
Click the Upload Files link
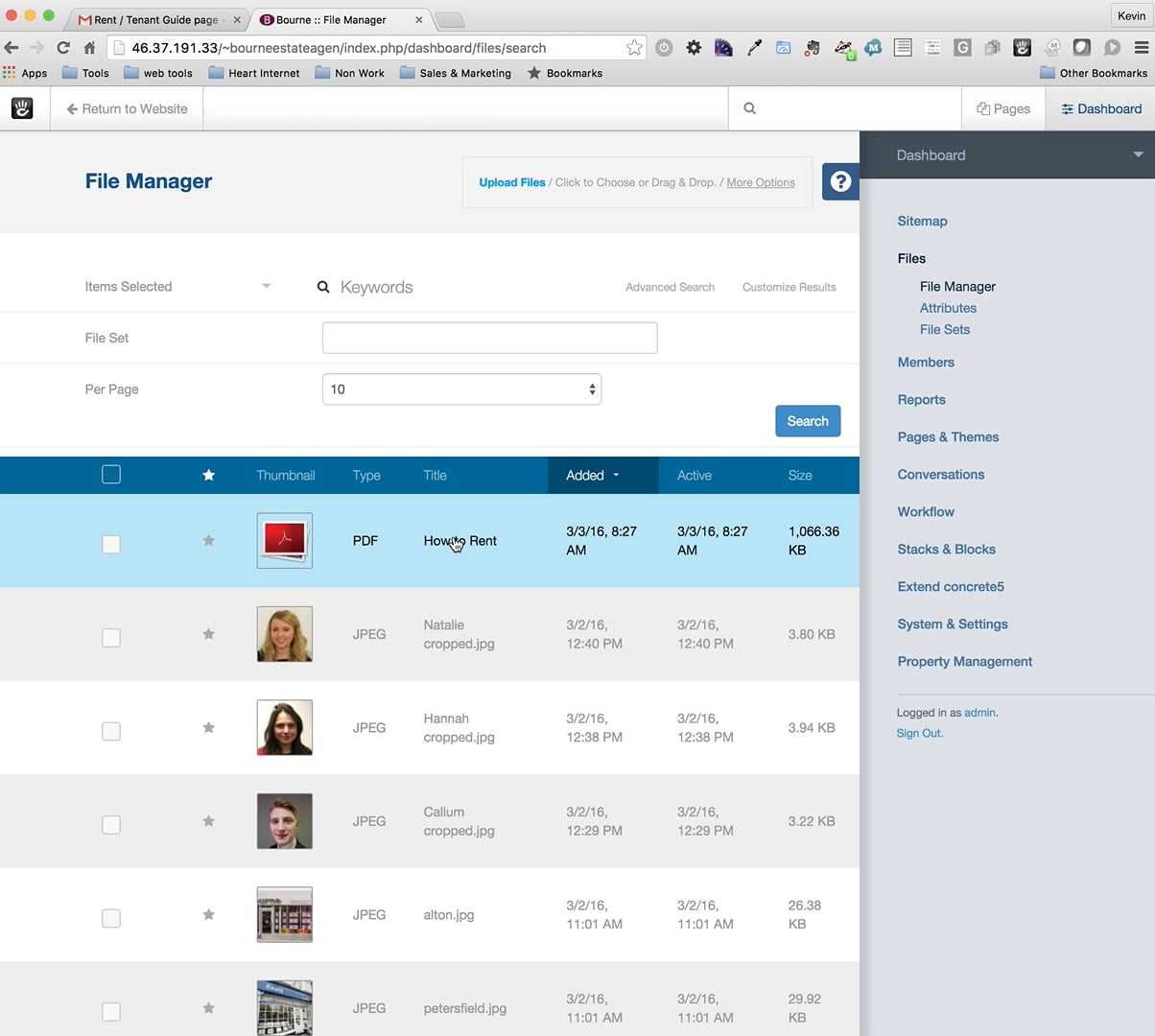pyautogui.click(x=512, y=182)
